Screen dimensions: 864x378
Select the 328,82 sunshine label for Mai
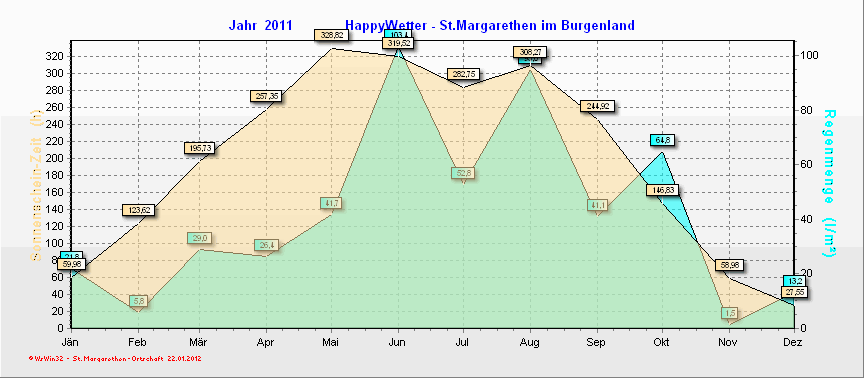click(x=332, y=35)
